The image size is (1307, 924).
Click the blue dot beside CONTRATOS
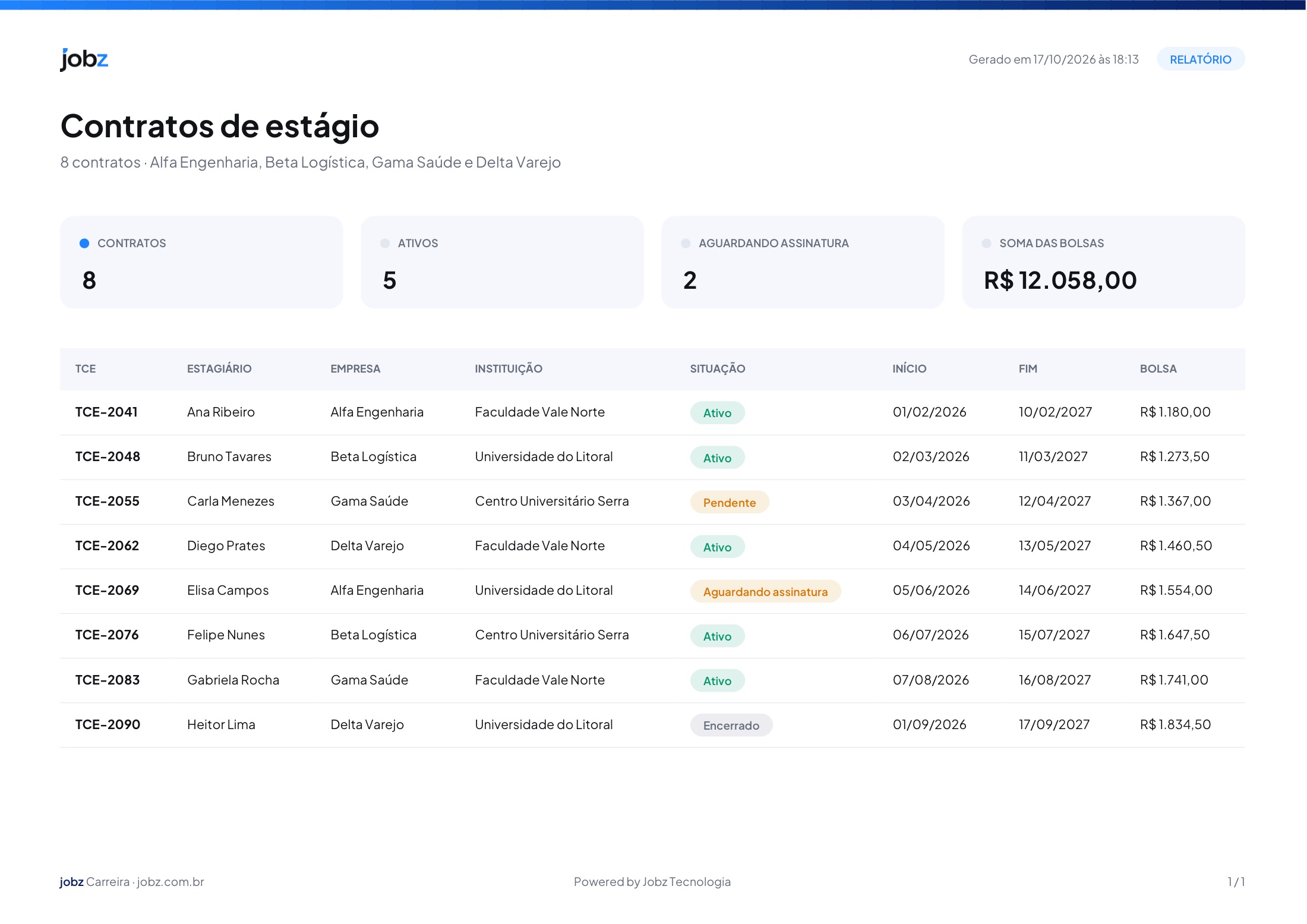coord(84,243)
